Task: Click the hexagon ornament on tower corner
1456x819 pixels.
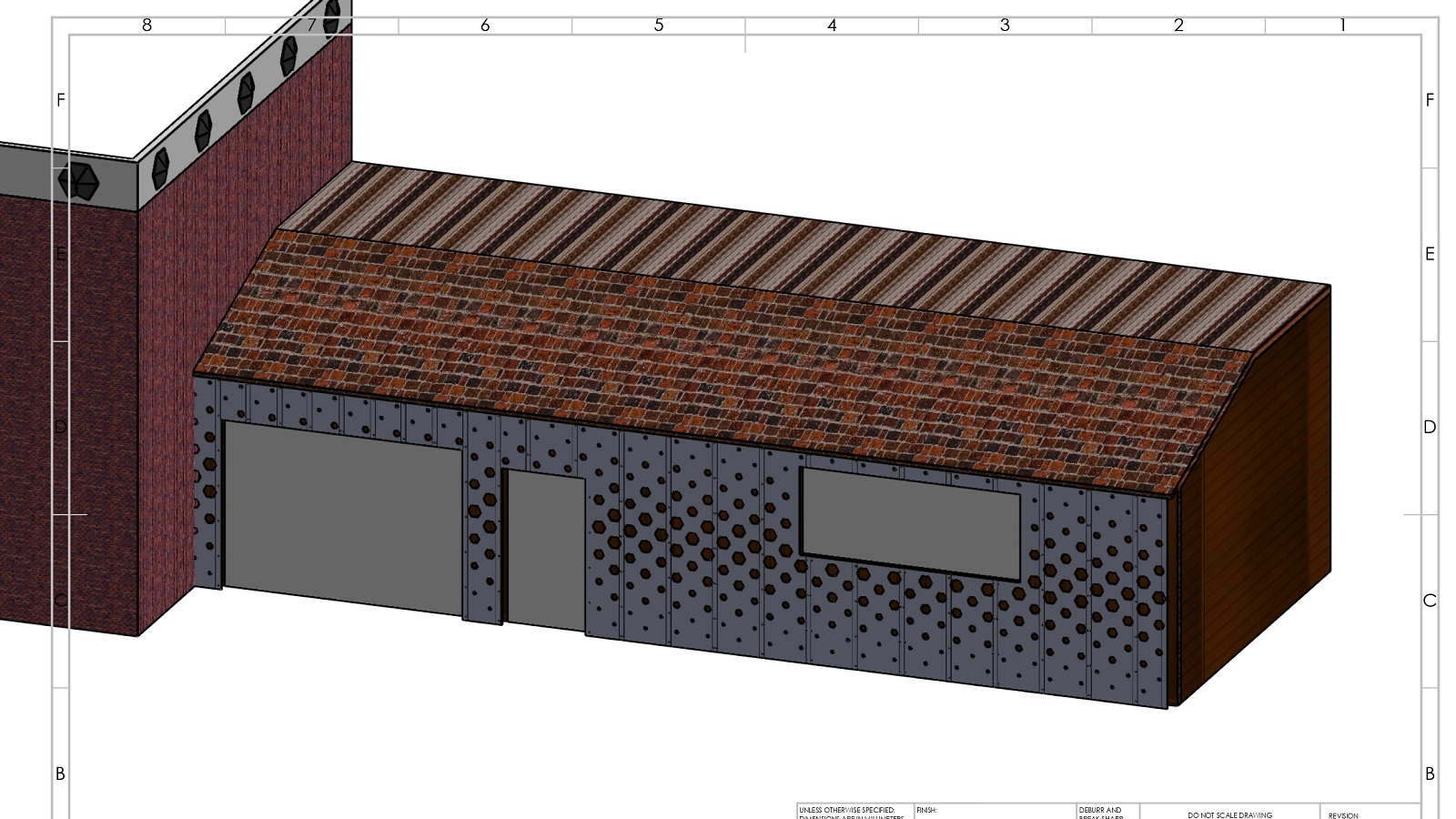Action: [x=79, y=181]
